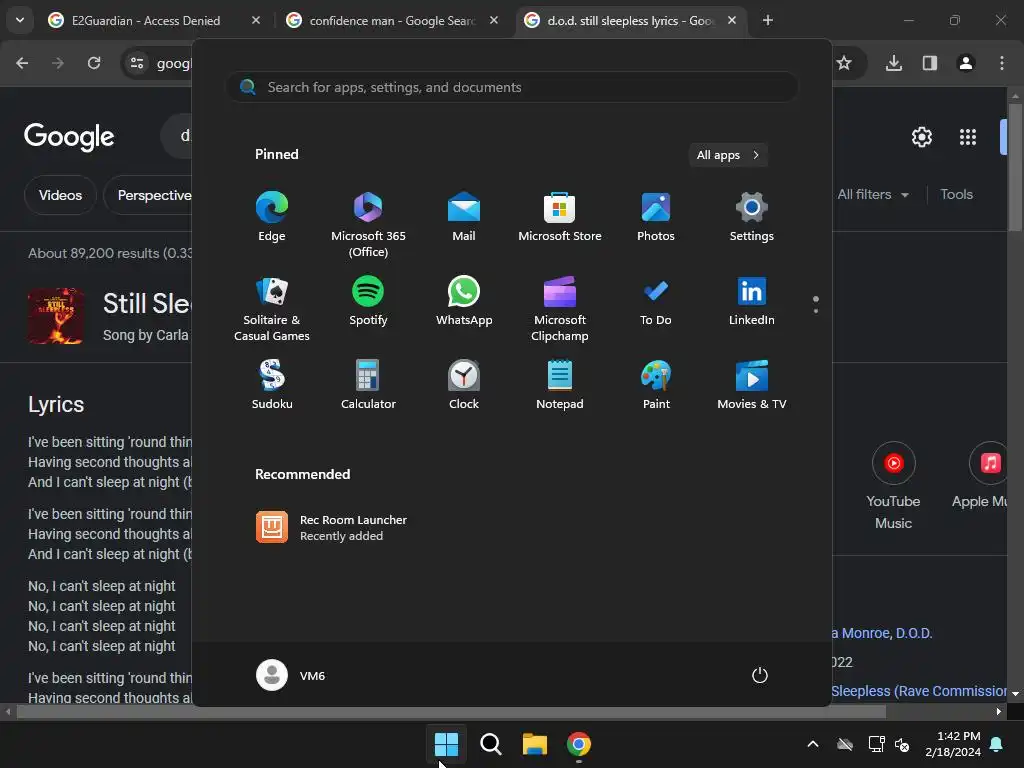Open Edge from pinned apps
This screenshot has height=768, width=1024.
[272, 217]
